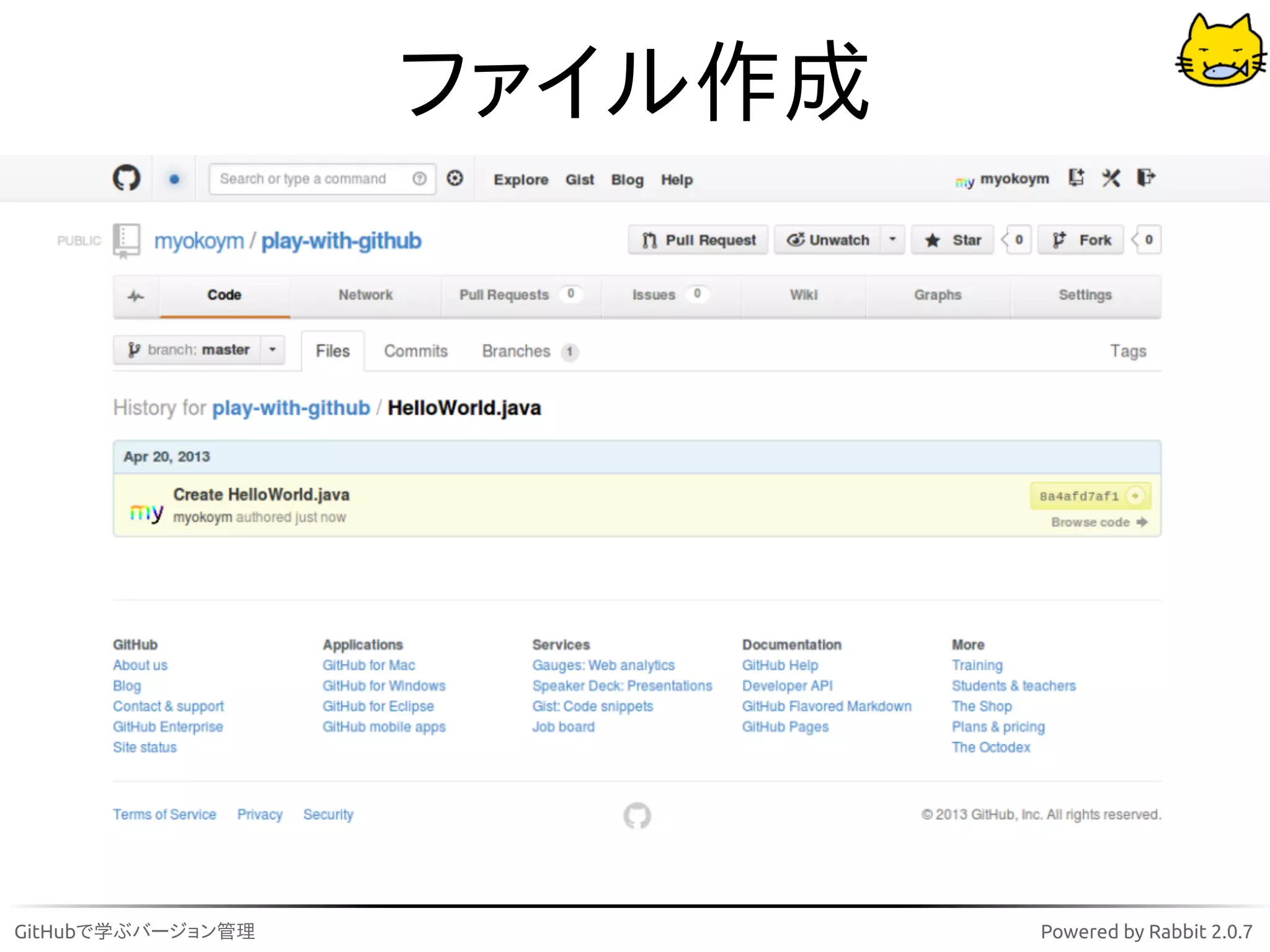Star the play-with-github repository
Screen dimensions: 1270x952
click(x=952, y=240)
